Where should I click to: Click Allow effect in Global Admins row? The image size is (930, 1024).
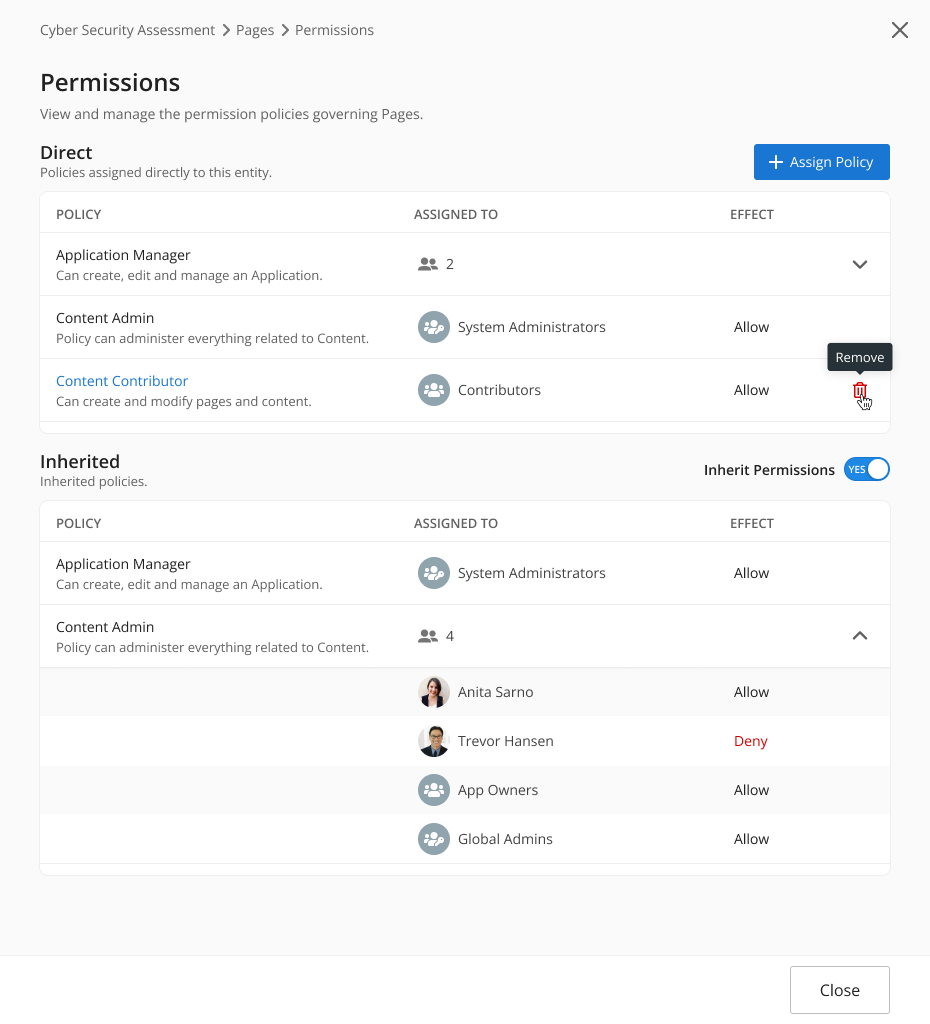(751, 839)
